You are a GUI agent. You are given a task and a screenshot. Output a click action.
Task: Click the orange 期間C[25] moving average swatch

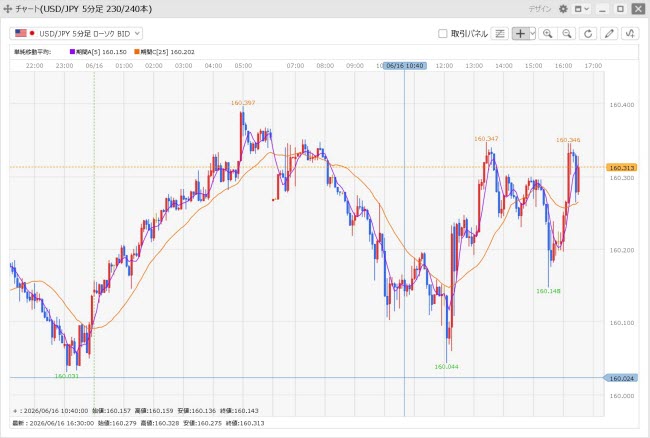(137, 52)
